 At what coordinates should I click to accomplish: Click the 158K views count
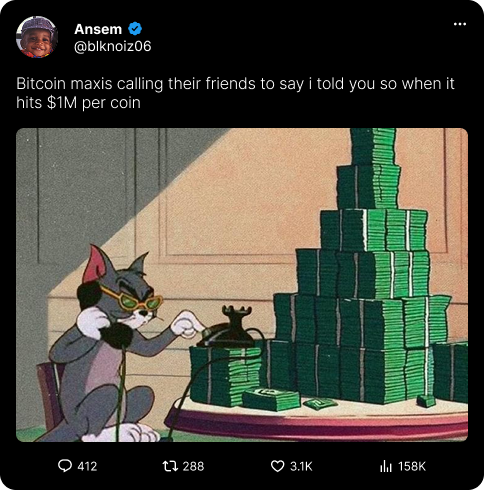(412, 466)
